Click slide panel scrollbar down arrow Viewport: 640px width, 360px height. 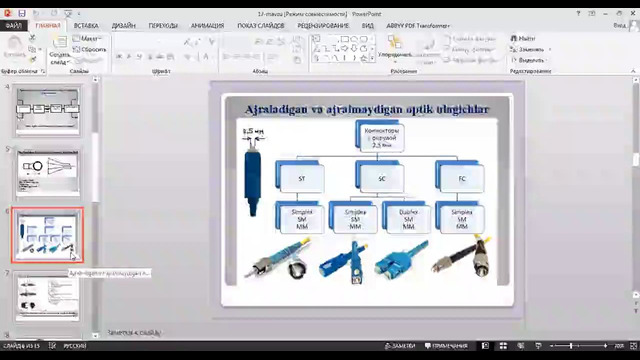coord(95,335)
